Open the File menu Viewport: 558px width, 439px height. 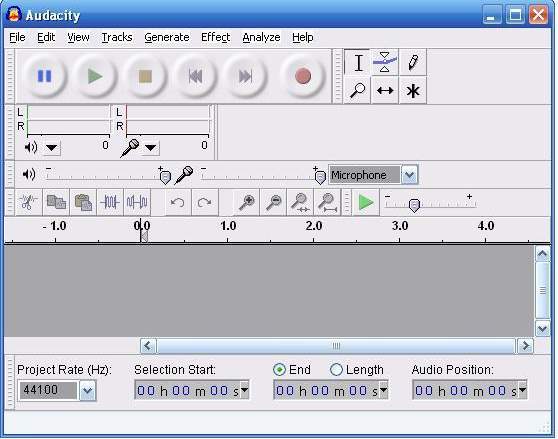pos(17,37)
